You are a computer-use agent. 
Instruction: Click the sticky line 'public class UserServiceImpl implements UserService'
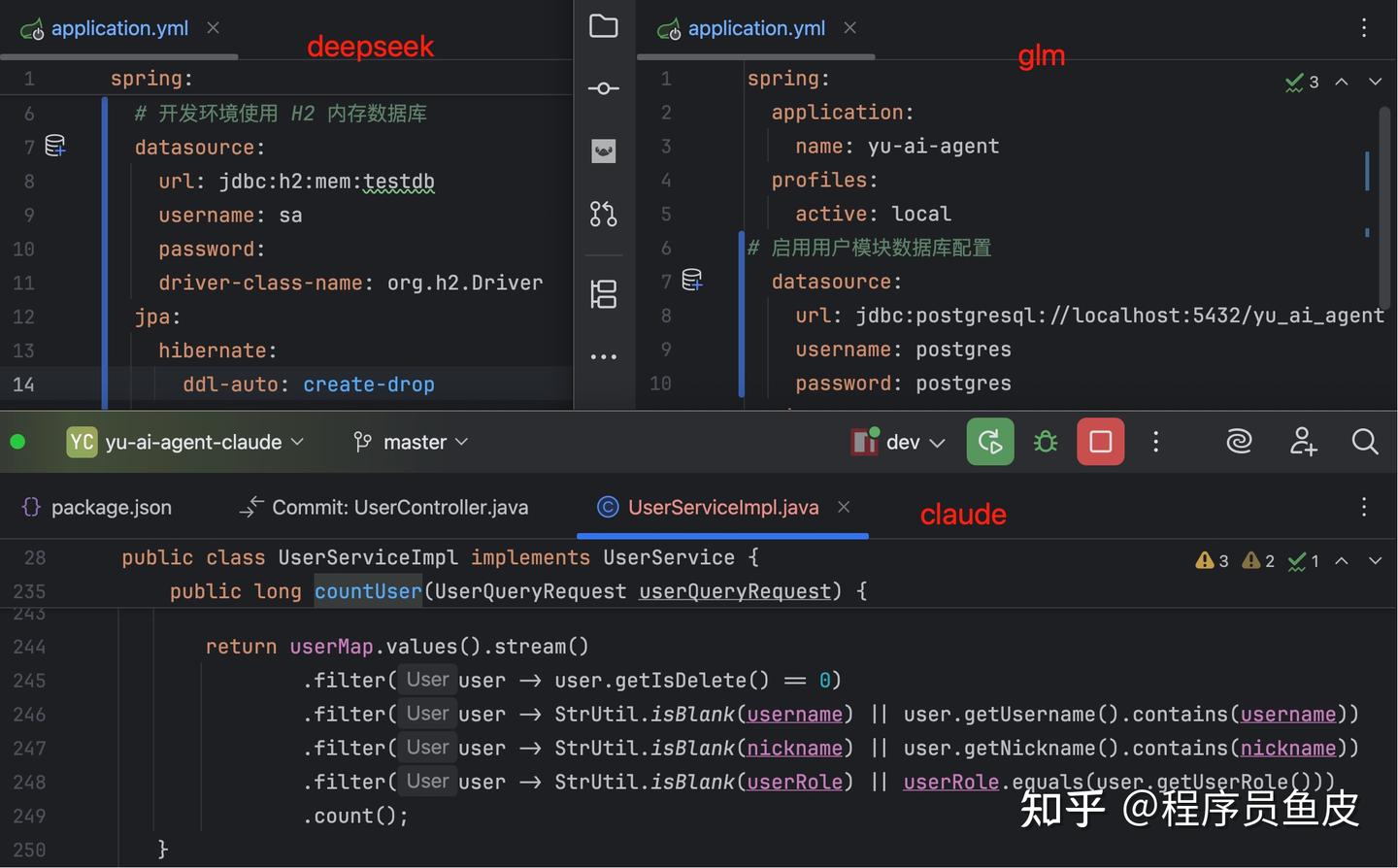[440, 557]
